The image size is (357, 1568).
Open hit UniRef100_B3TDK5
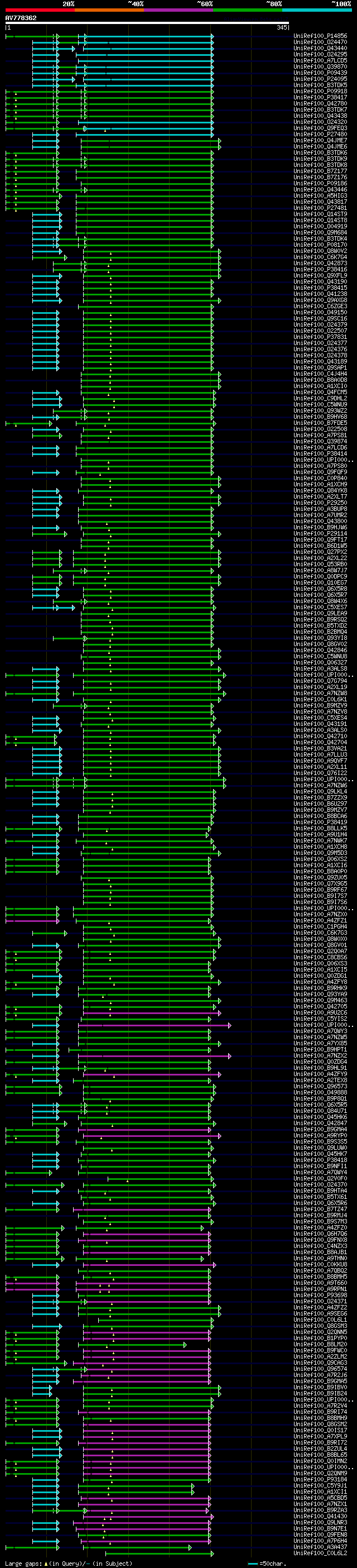[x=321, y=85]
